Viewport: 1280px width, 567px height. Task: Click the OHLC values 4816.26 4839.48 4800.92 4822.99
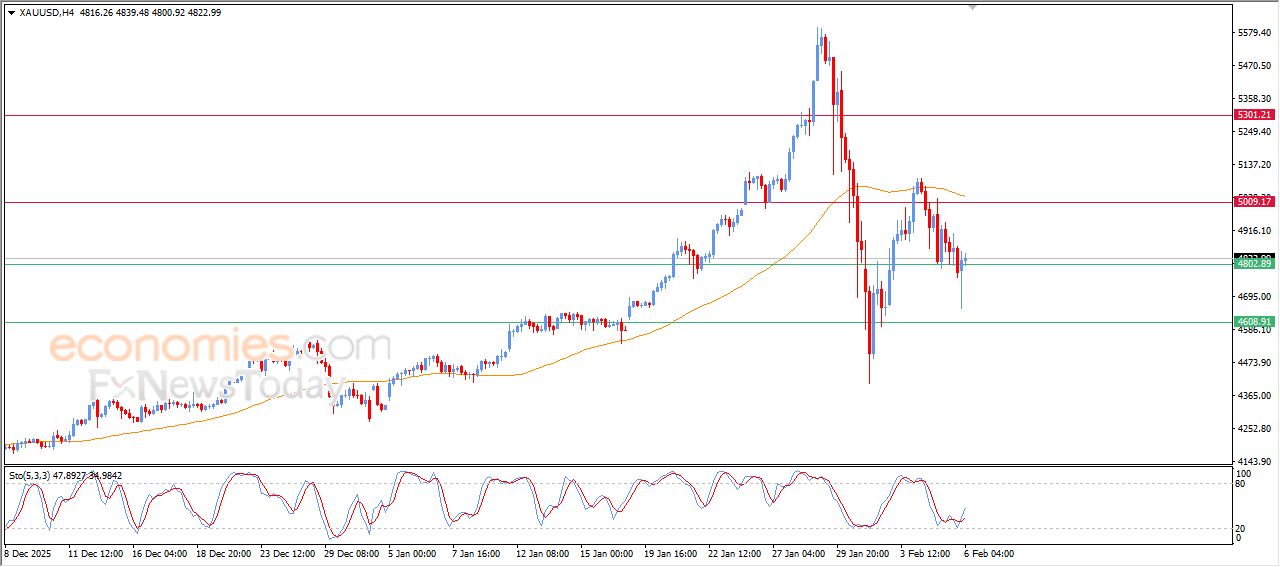pyautogui.click(x=151, y=13)
